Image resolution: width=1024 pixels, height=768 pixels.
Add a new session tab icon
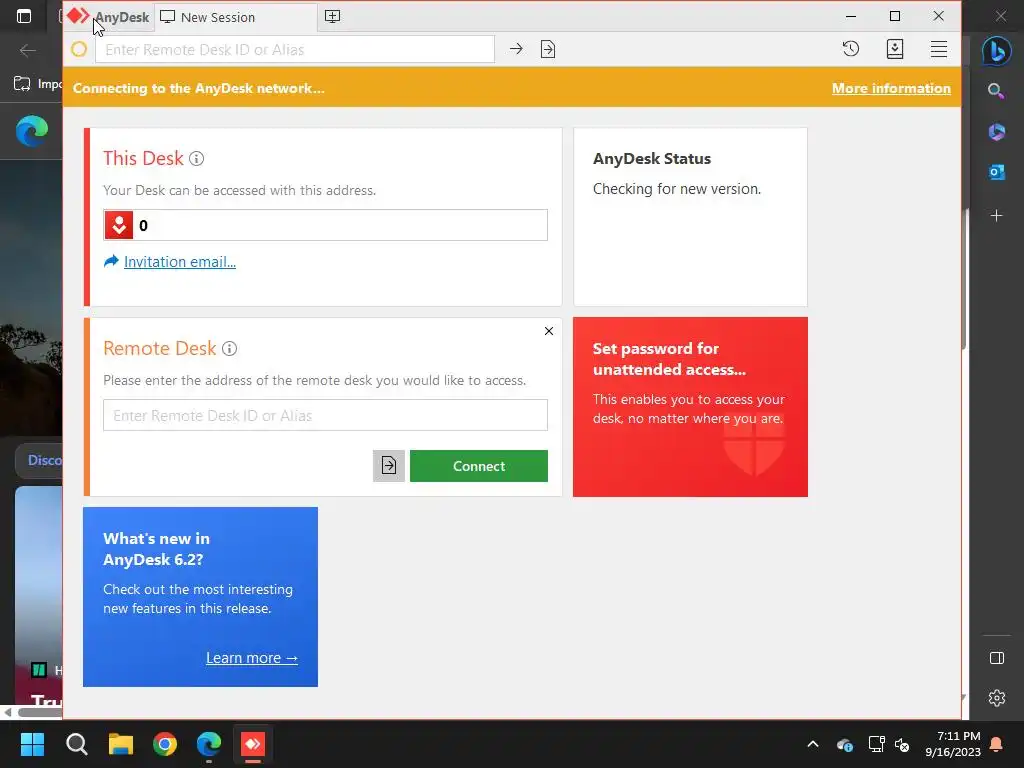[332, 16]
